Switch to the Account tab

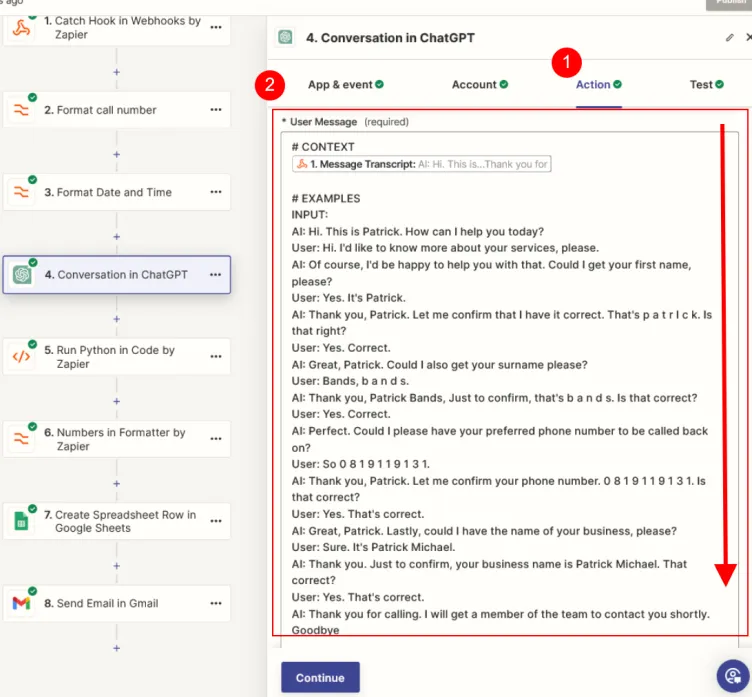pos(480,85)
